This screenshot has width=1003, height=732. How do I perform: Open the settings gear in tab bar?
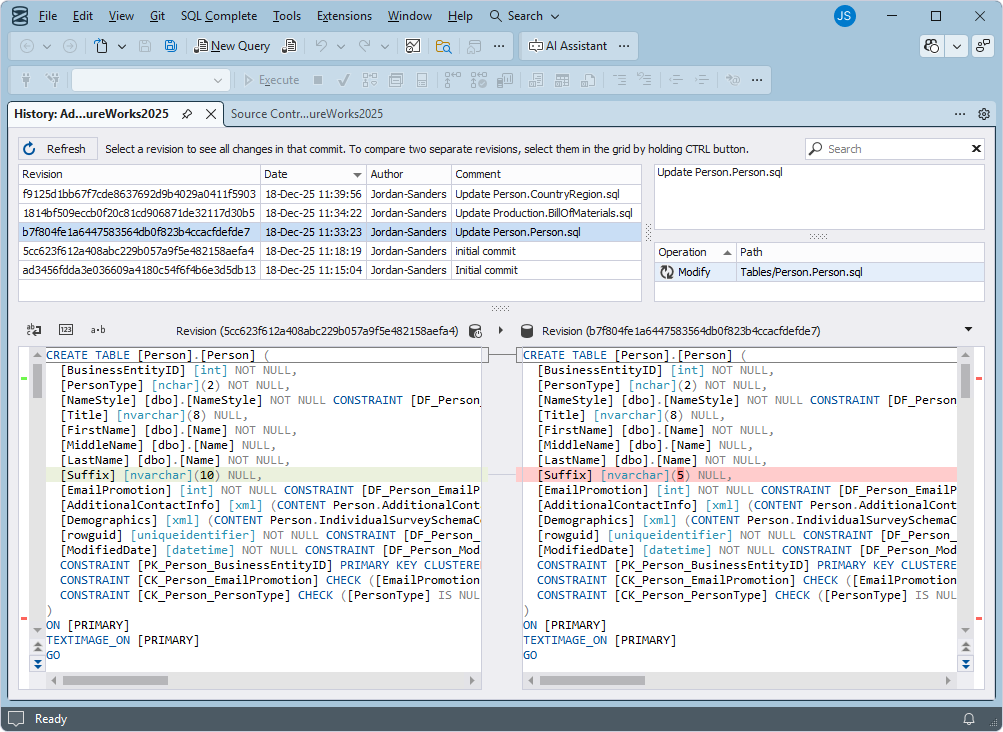click(x=984, y=114)
